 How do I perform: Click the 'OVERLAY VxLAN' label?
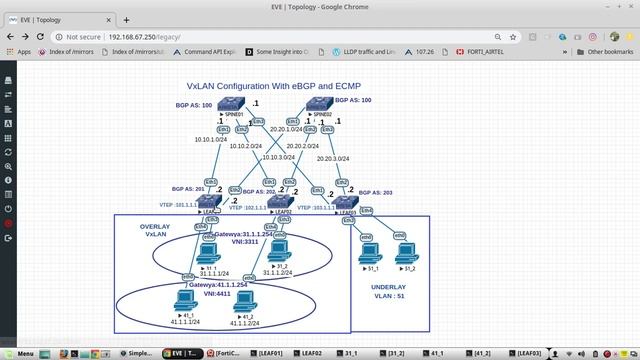click(155, 230)
